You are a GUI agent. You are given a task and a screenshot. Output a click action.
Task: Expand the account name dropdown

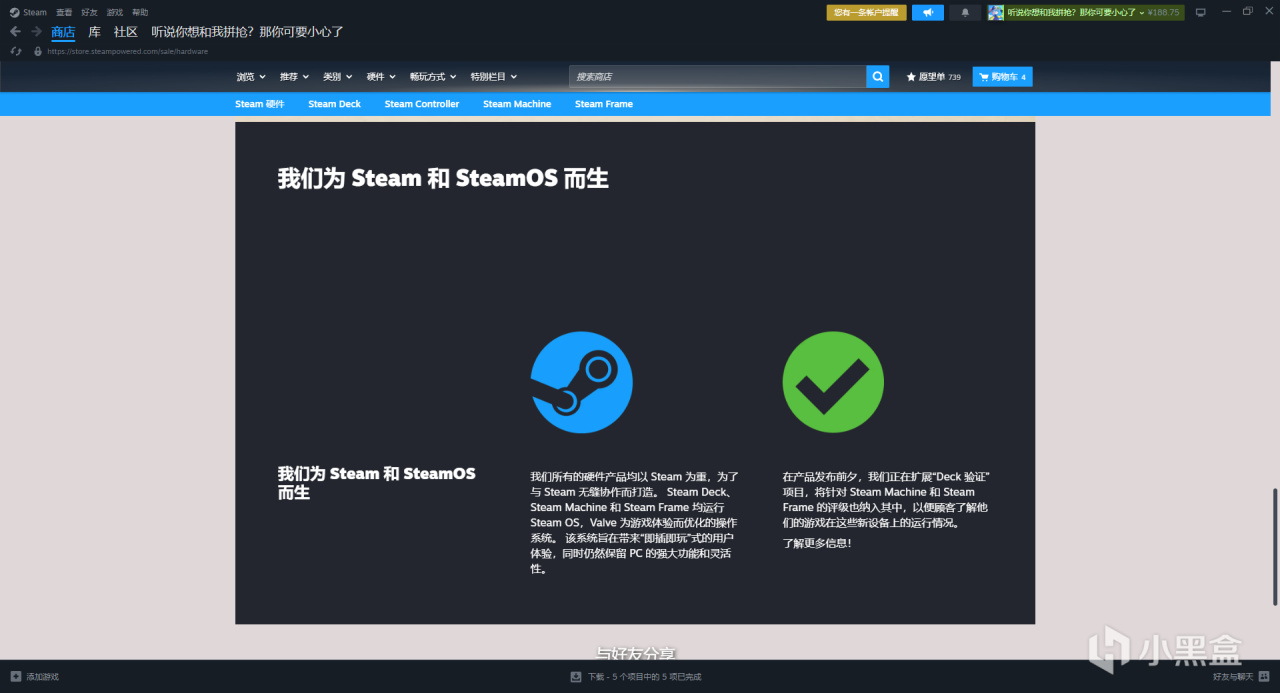tap(1076, 12)
